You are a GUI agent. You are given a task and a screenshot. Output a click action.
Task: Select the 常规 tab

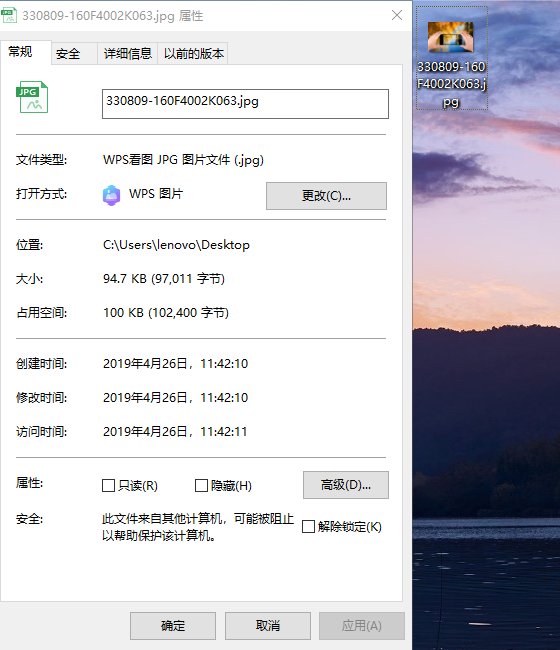click(26, 52)
